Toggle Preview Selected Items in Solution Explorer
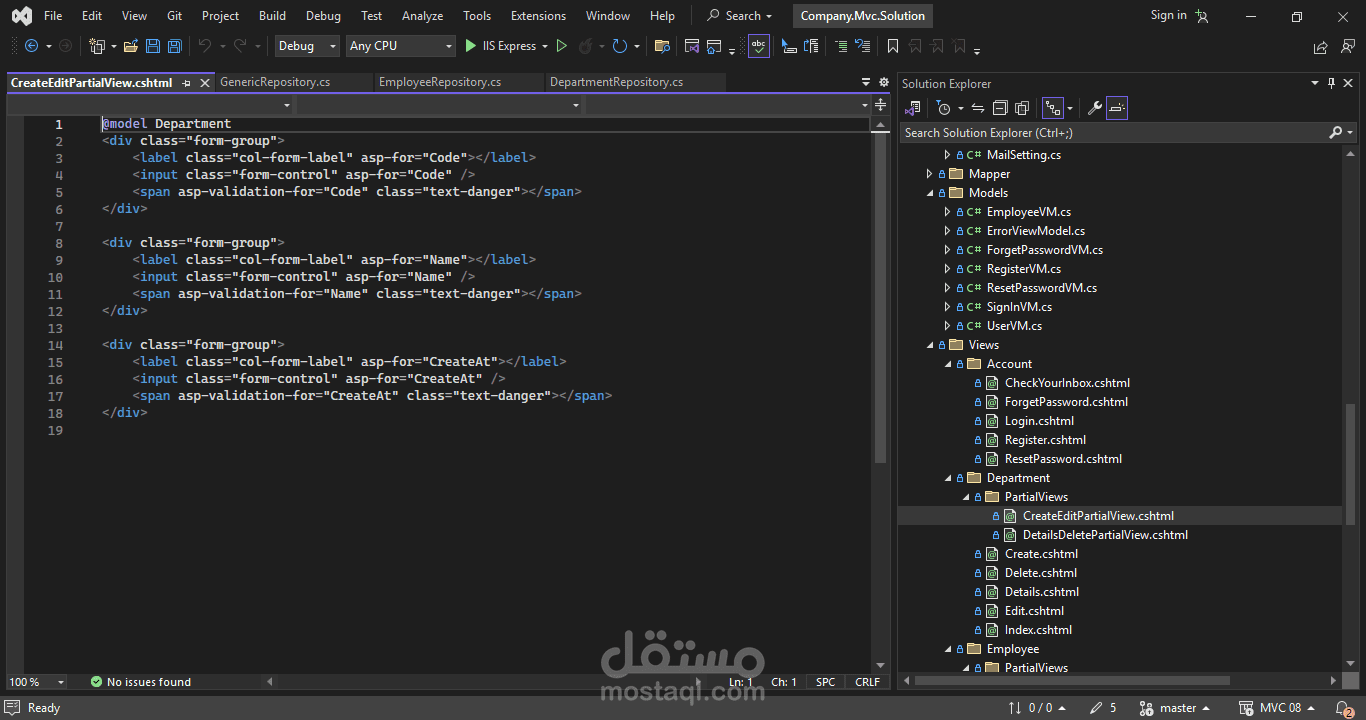1366x720 pixels. pyautogui.click(x=1118, y=108)
